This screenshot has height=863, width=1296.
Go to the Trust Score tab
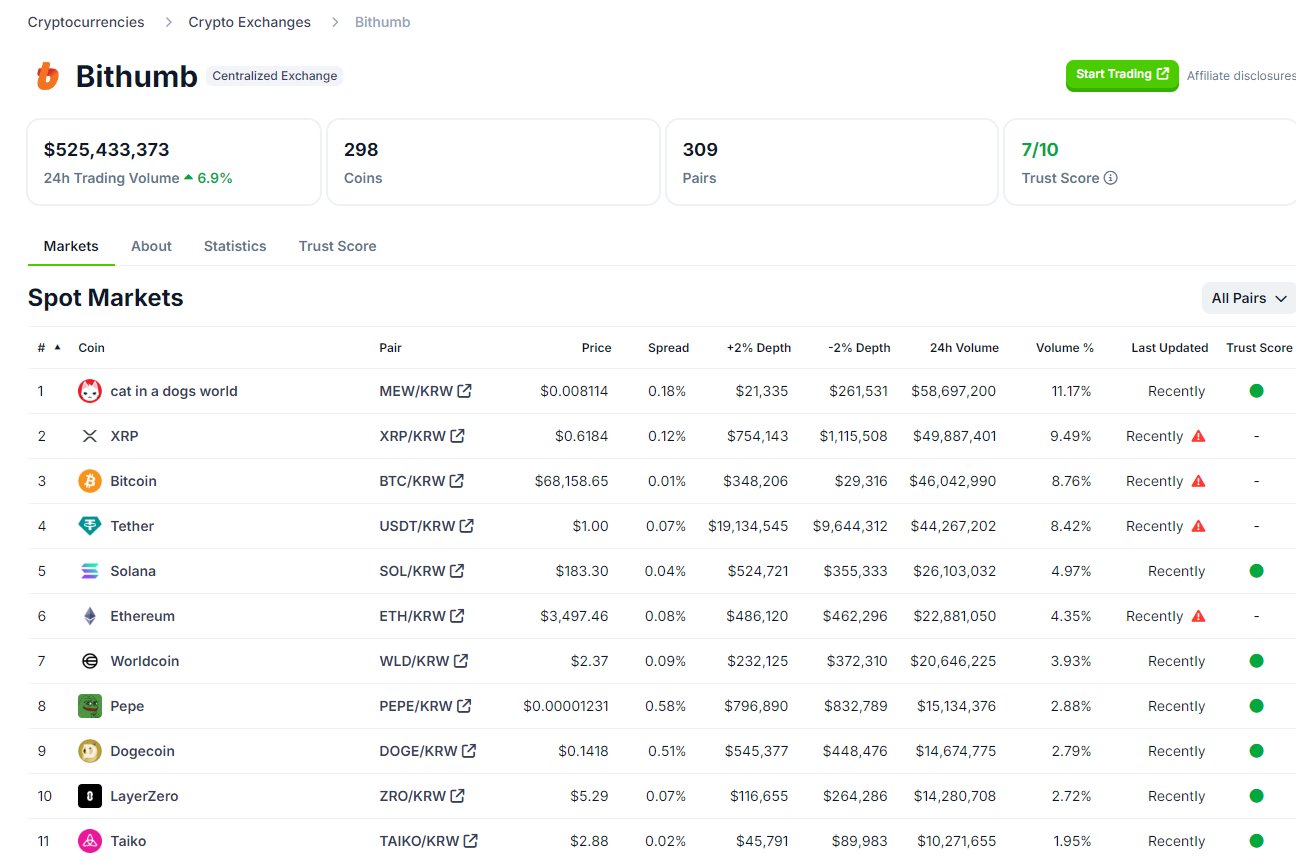[x=337, y=246]
